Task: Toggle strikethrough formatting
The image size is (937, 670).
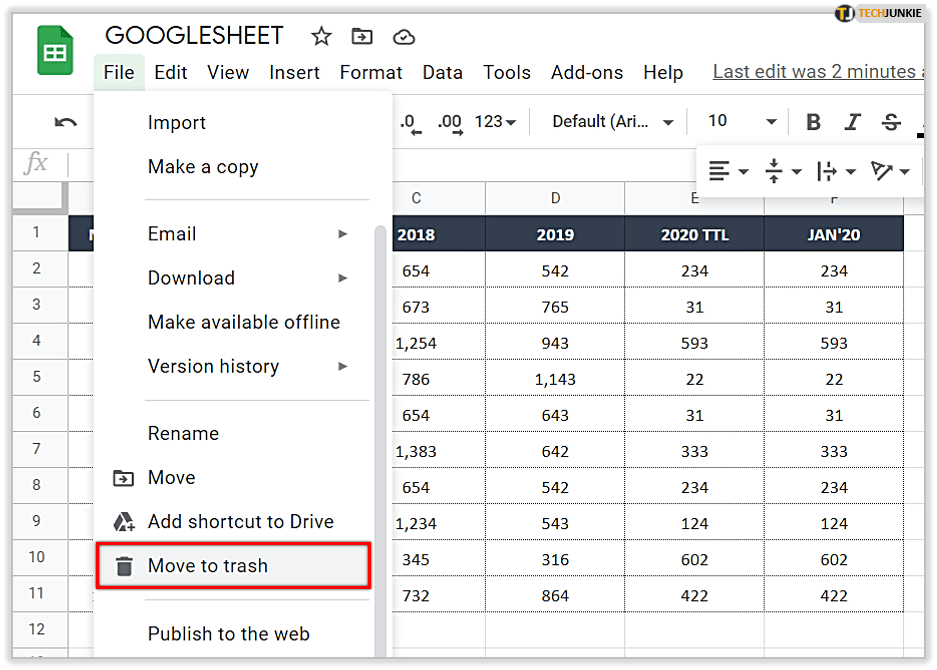Action: click(x=891, y=122)
